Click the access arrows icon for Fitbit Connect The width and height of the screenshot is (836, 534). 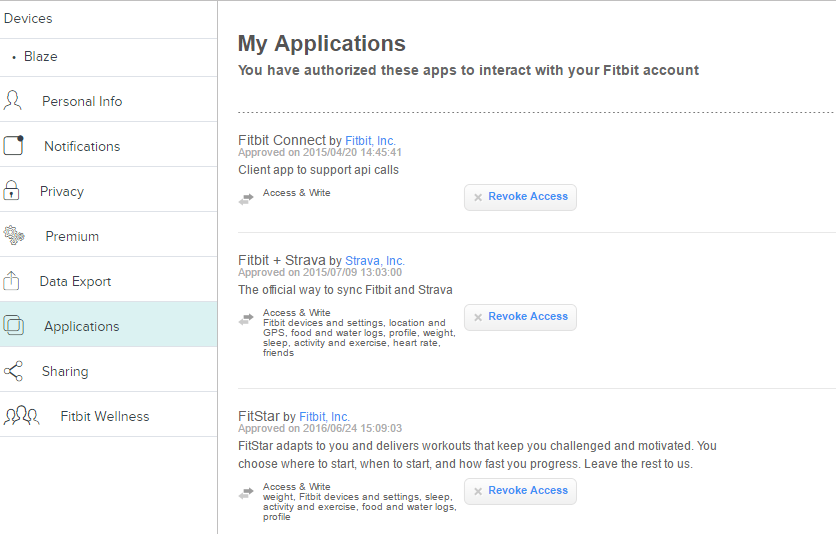[x=246, y=199]
